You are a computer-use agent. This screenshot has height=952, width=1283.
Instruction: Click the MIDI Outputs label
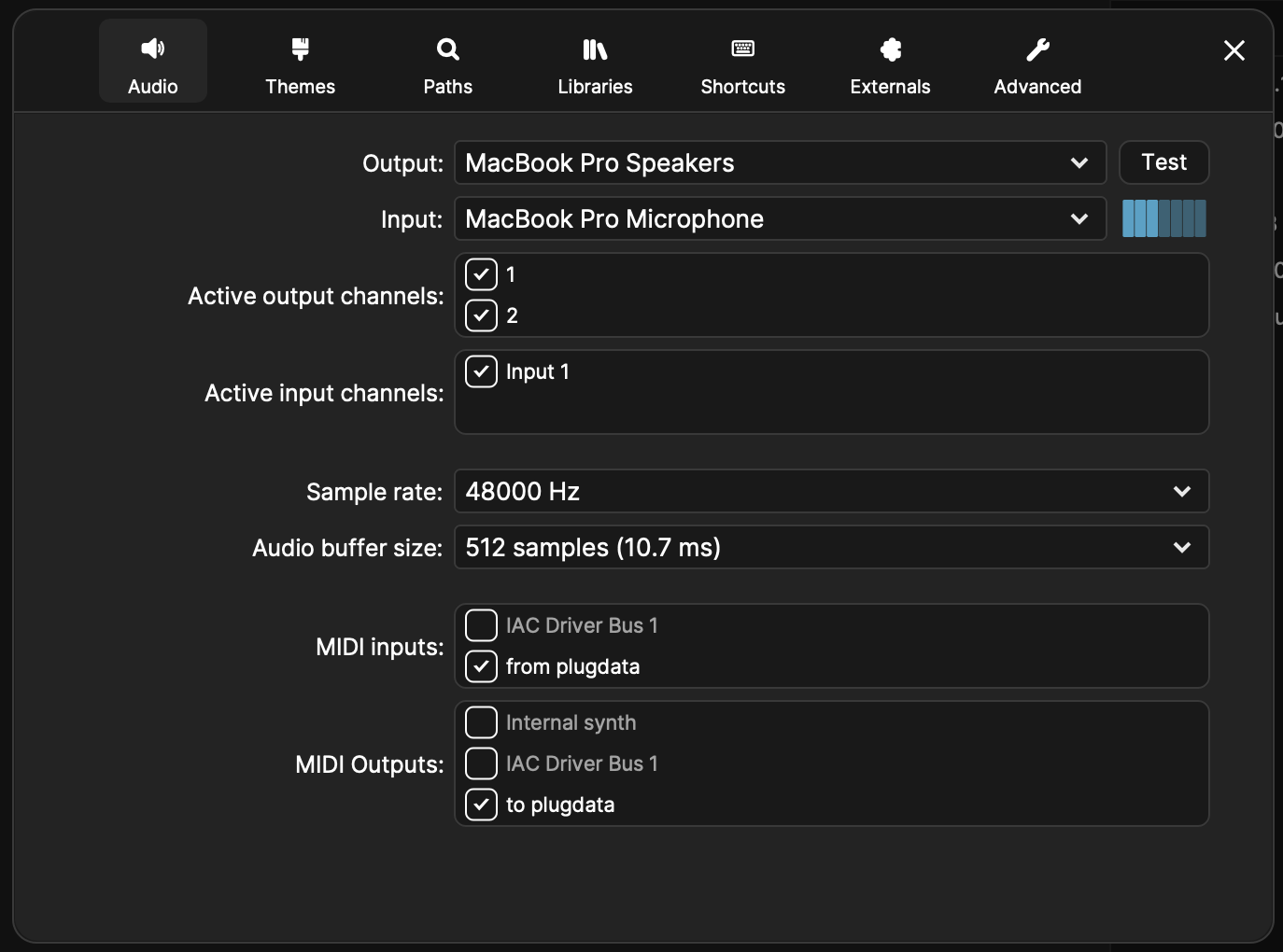point(370,764)
